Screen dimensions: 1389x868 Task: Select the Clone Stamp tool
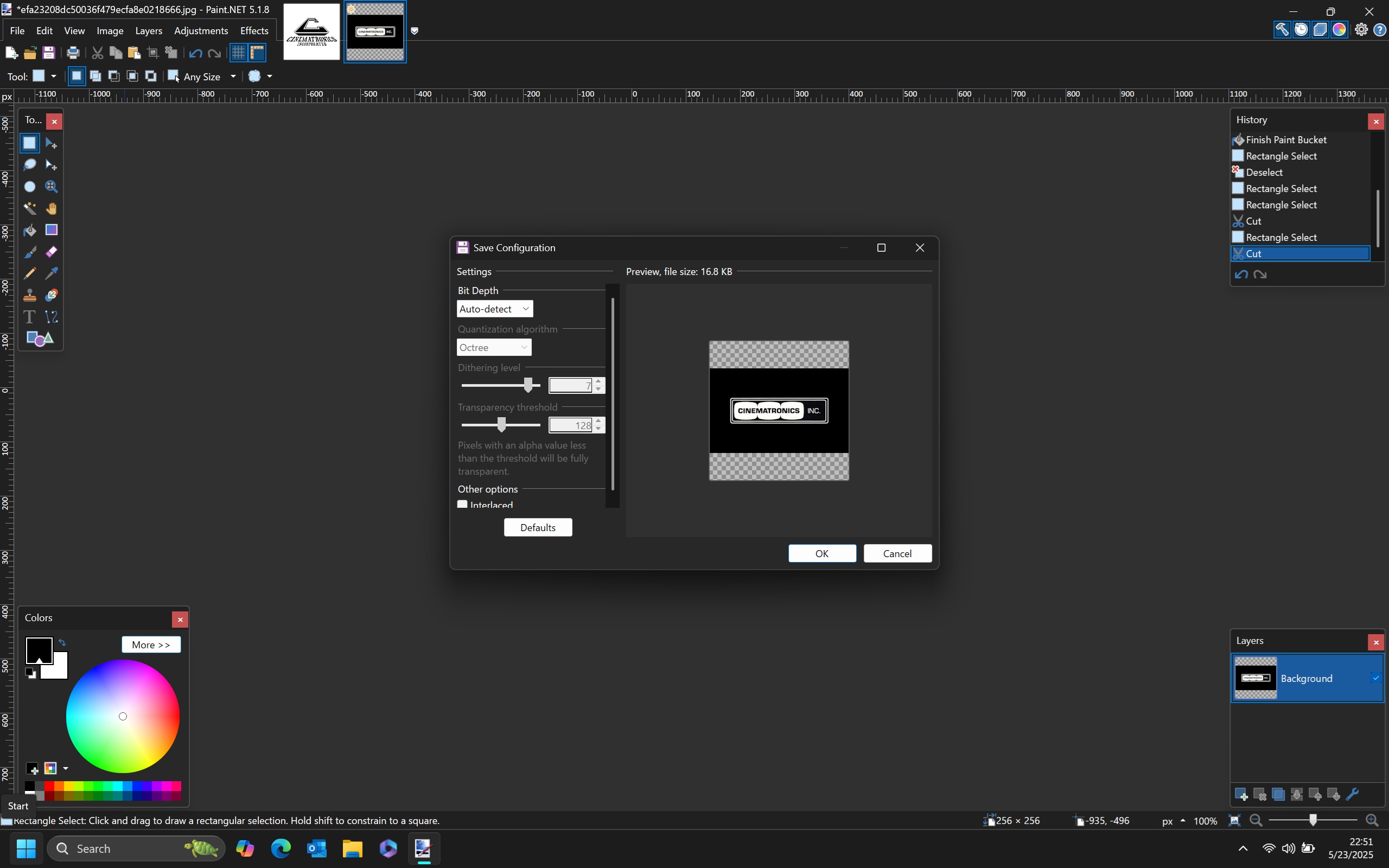(29, 295)
